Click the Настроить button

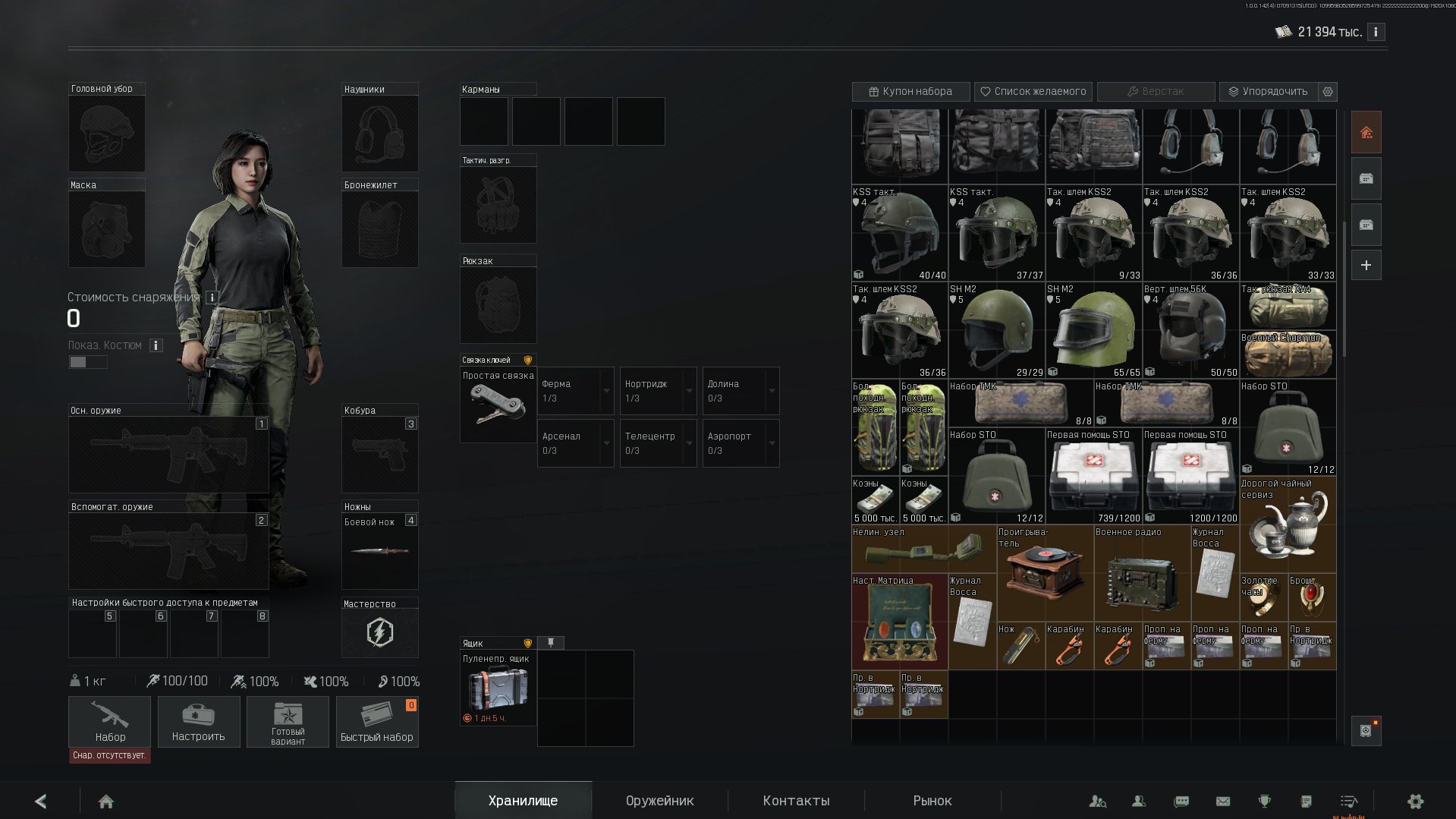(x=199, y=722)
